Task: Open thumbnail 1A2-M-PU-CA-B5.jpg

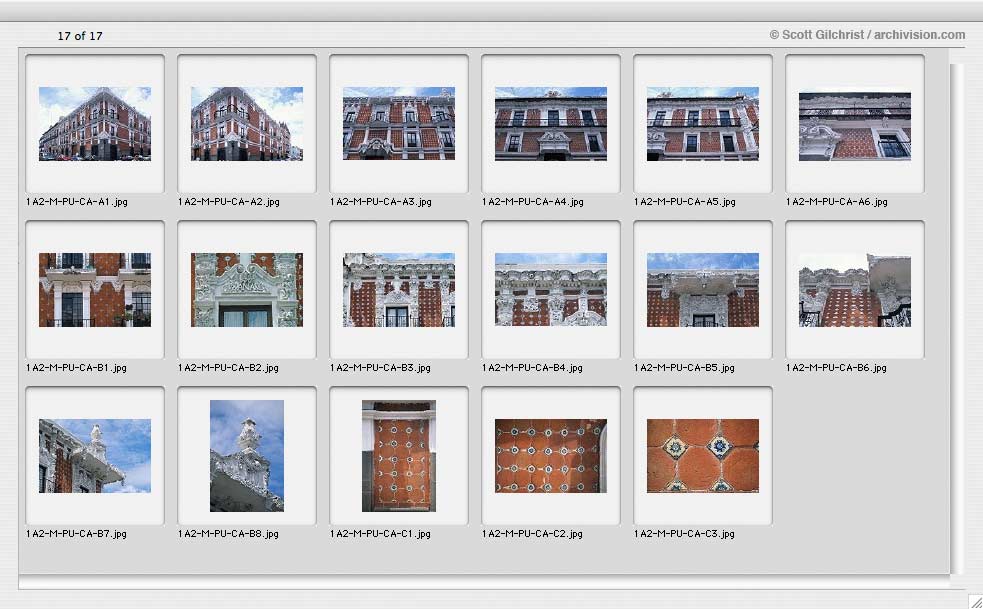Action: tap(703, 290)
